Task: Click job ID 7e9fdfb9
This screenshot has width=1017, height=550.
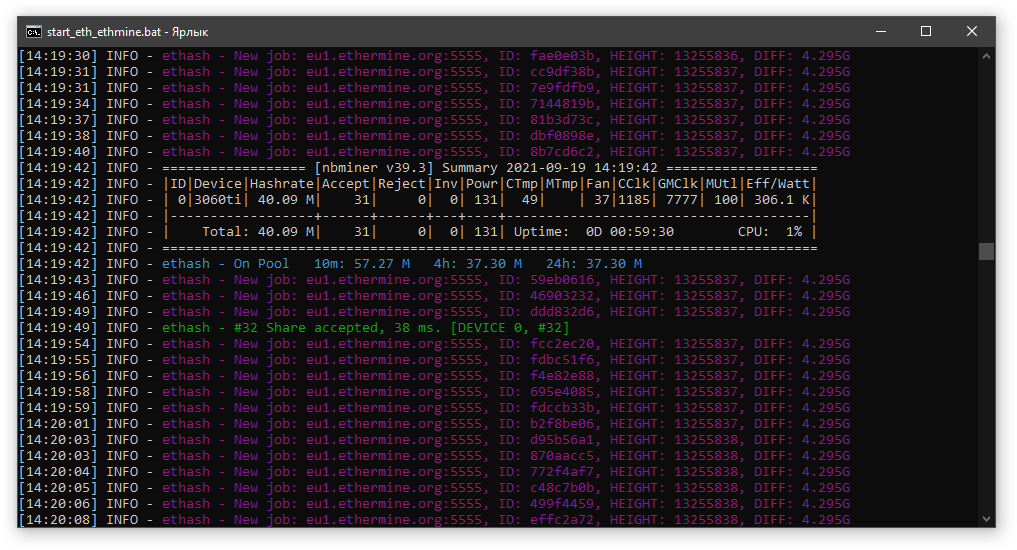Action: click(x=562, y=88)
